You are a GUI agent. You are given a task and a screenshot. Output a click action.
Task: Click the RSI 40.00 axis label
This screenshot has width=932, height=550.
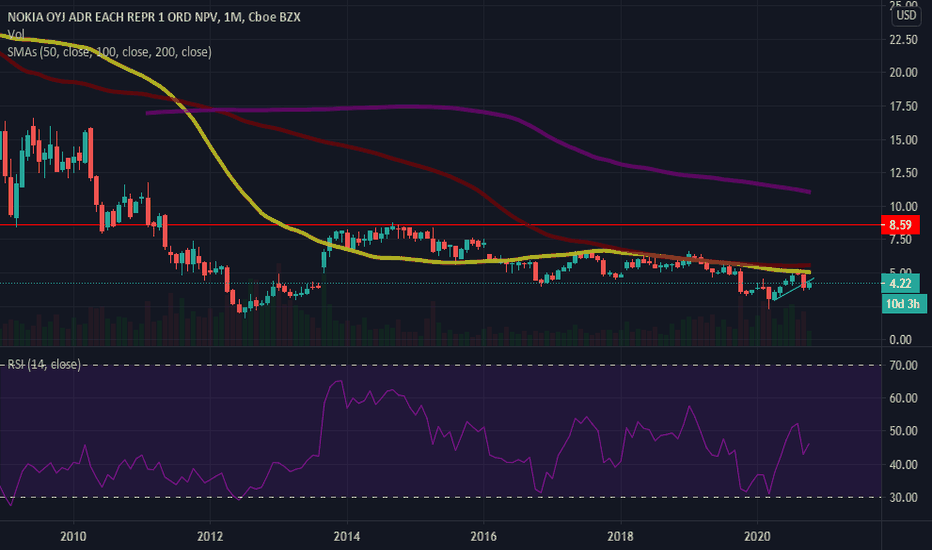click(903, 464)
